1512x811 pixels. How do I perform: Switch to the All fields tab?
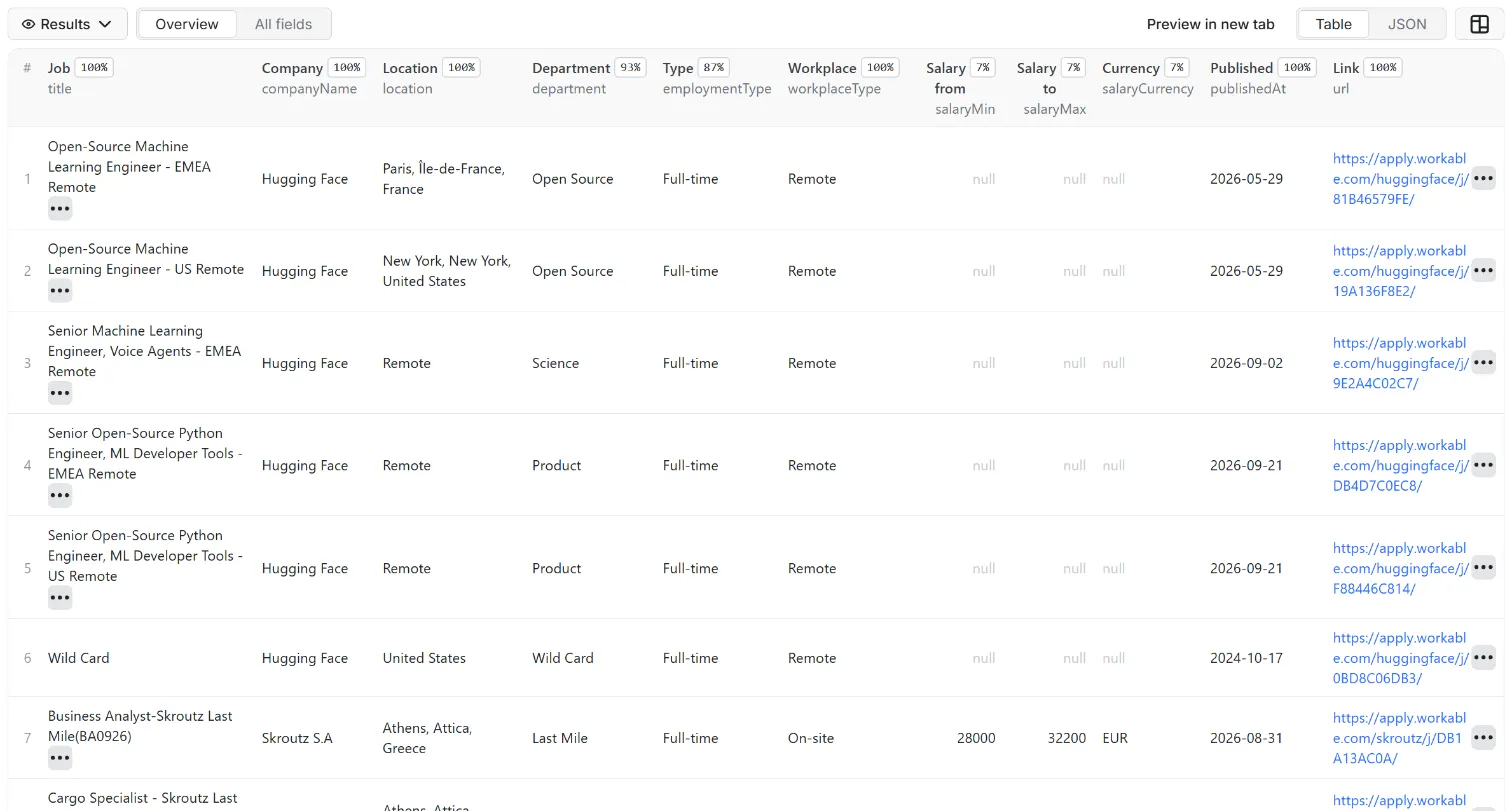(x=283, y=24)
